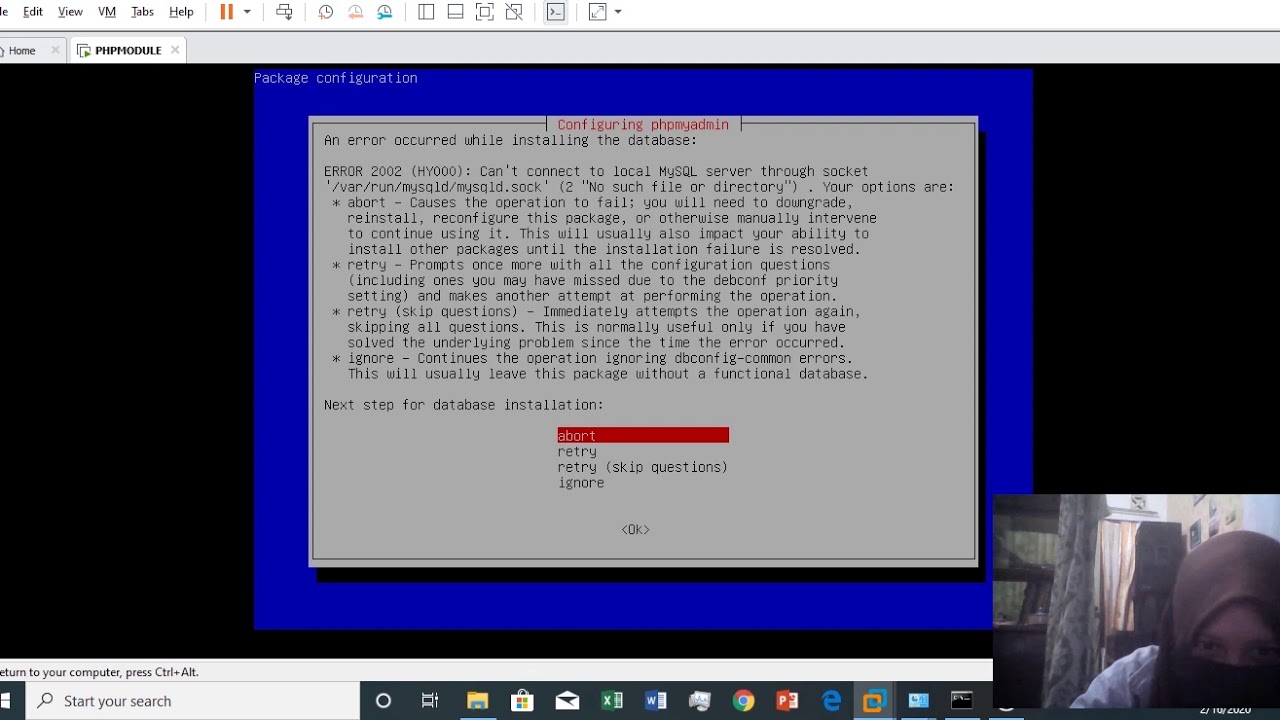Screen dimensions: 1280x720
Task: Launch Microsoft Store from taskbar
Action: coord(522,701)
